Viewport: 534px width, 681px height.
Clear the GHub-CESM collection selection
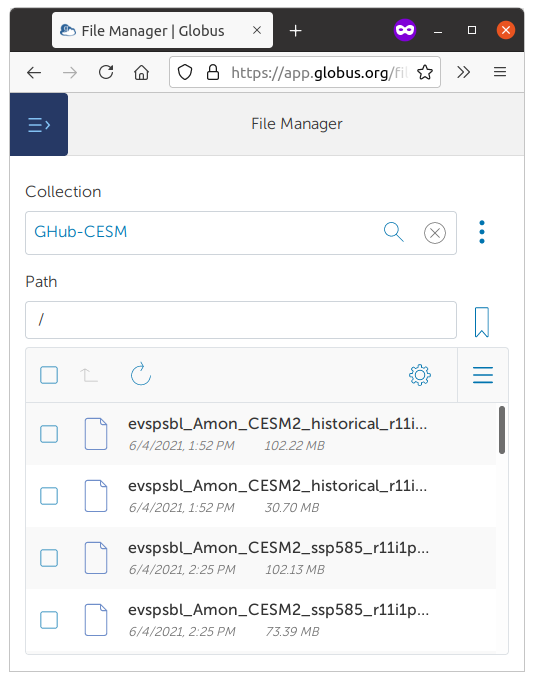[x=435, y=233]
